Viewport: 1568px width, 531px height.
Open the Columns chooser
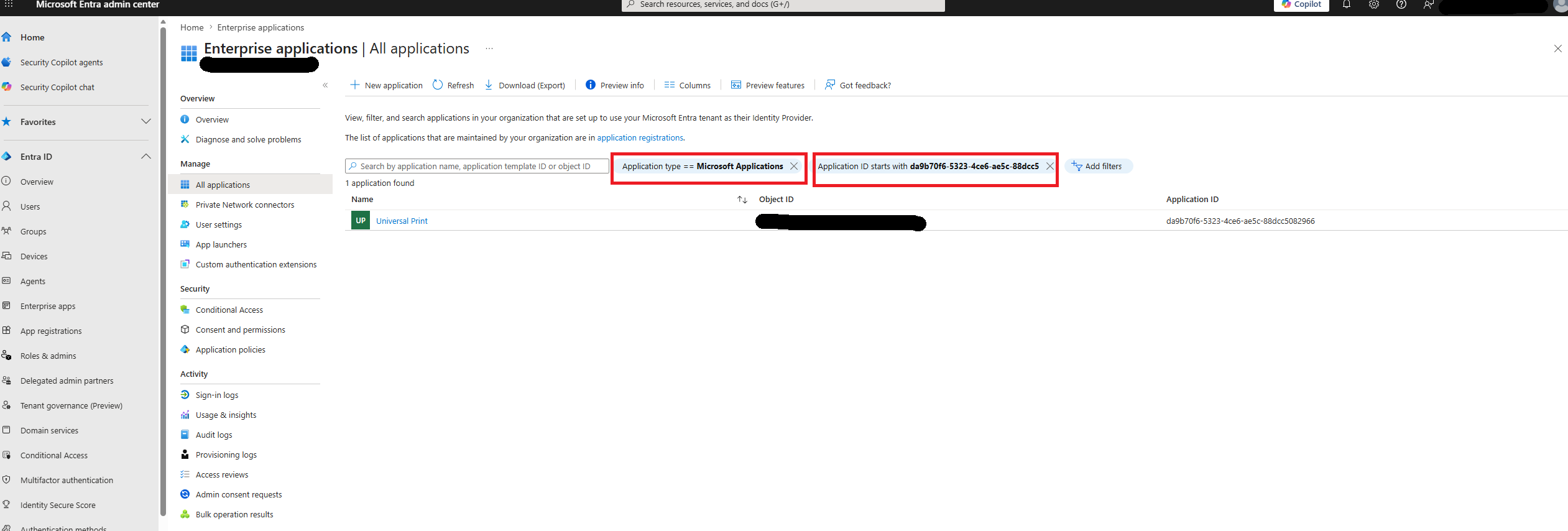coord(688,85)
